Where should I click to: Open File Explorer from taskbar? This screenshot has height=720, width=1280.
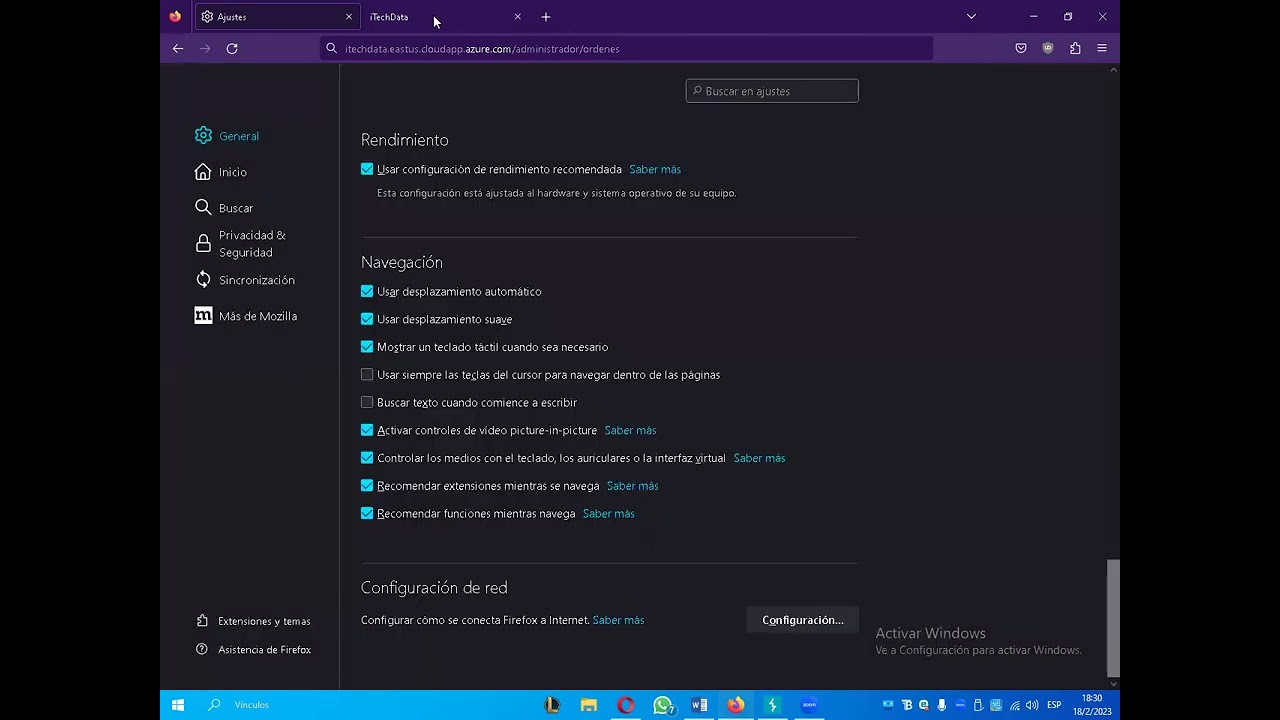(589, 705)
